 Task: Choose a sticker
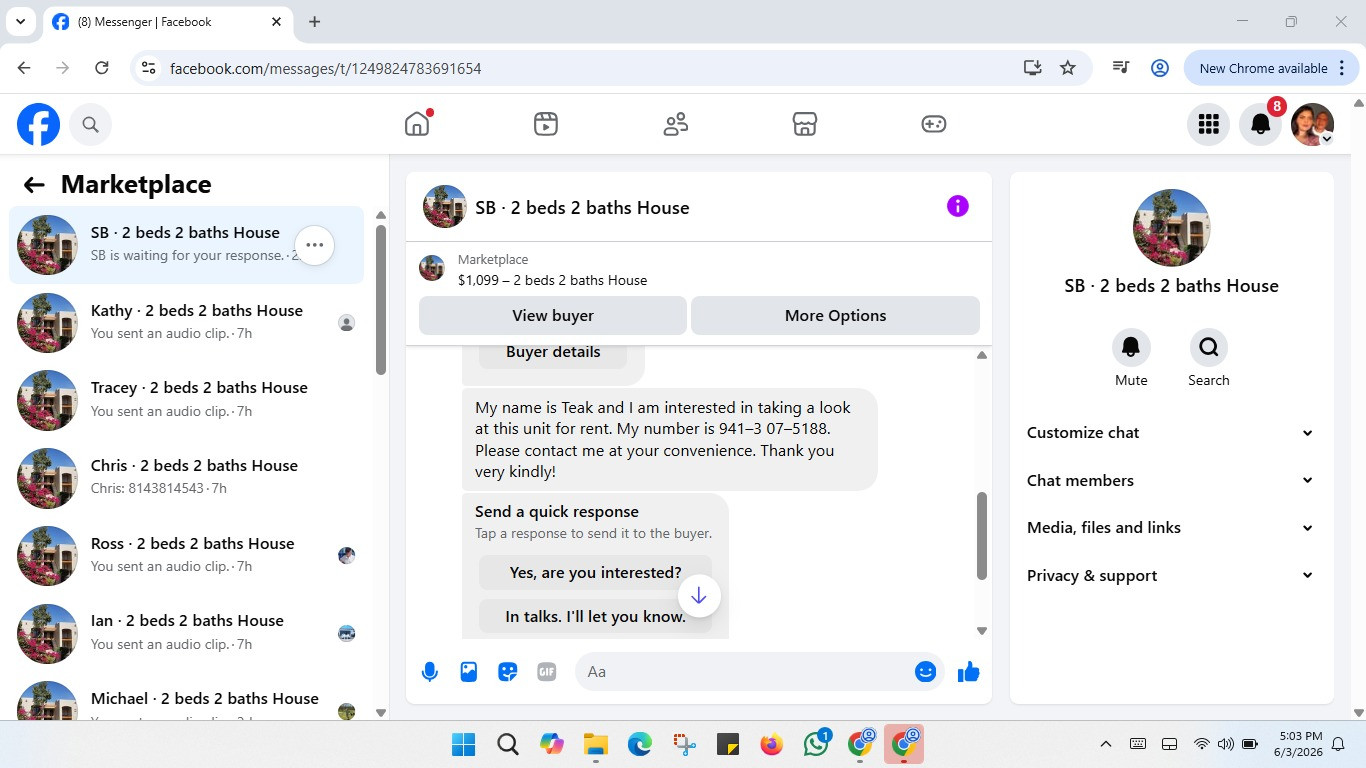tap(508, 672)
